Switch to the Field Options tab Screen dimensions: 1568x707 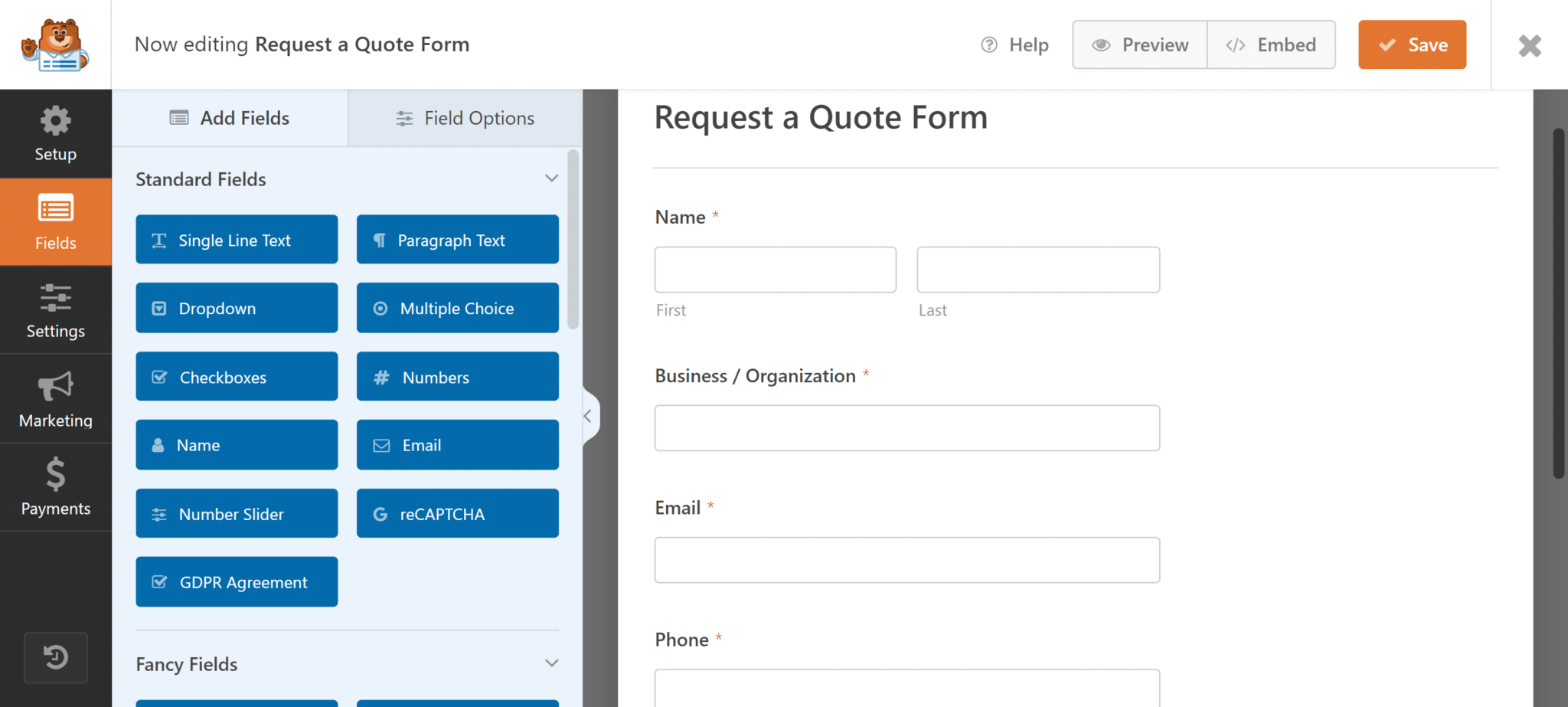pos(465,118)
